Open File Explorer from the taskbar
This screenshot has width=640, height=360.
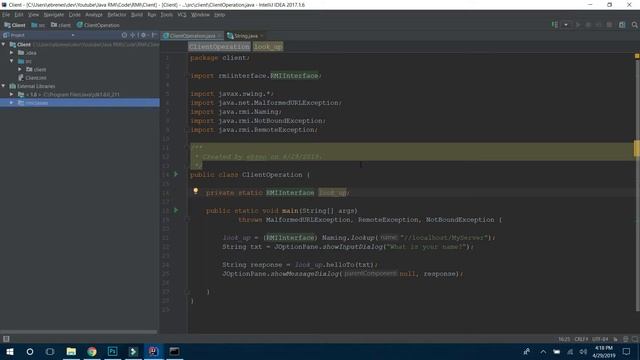71,351
